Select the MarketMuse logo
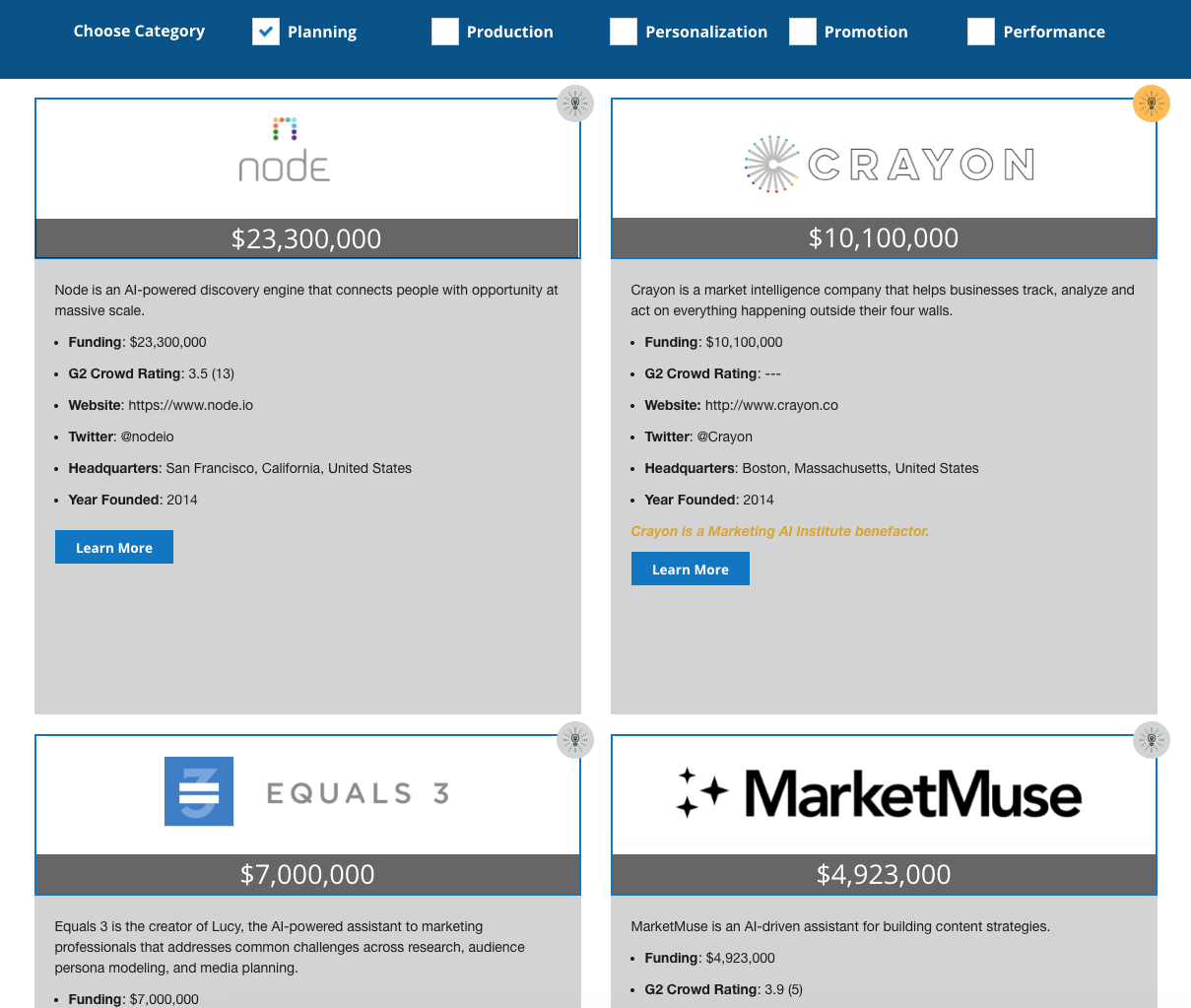Image resolution: width=1191 pixels, height=1008 pixels. pyautogui.click(x=879, y=793)
